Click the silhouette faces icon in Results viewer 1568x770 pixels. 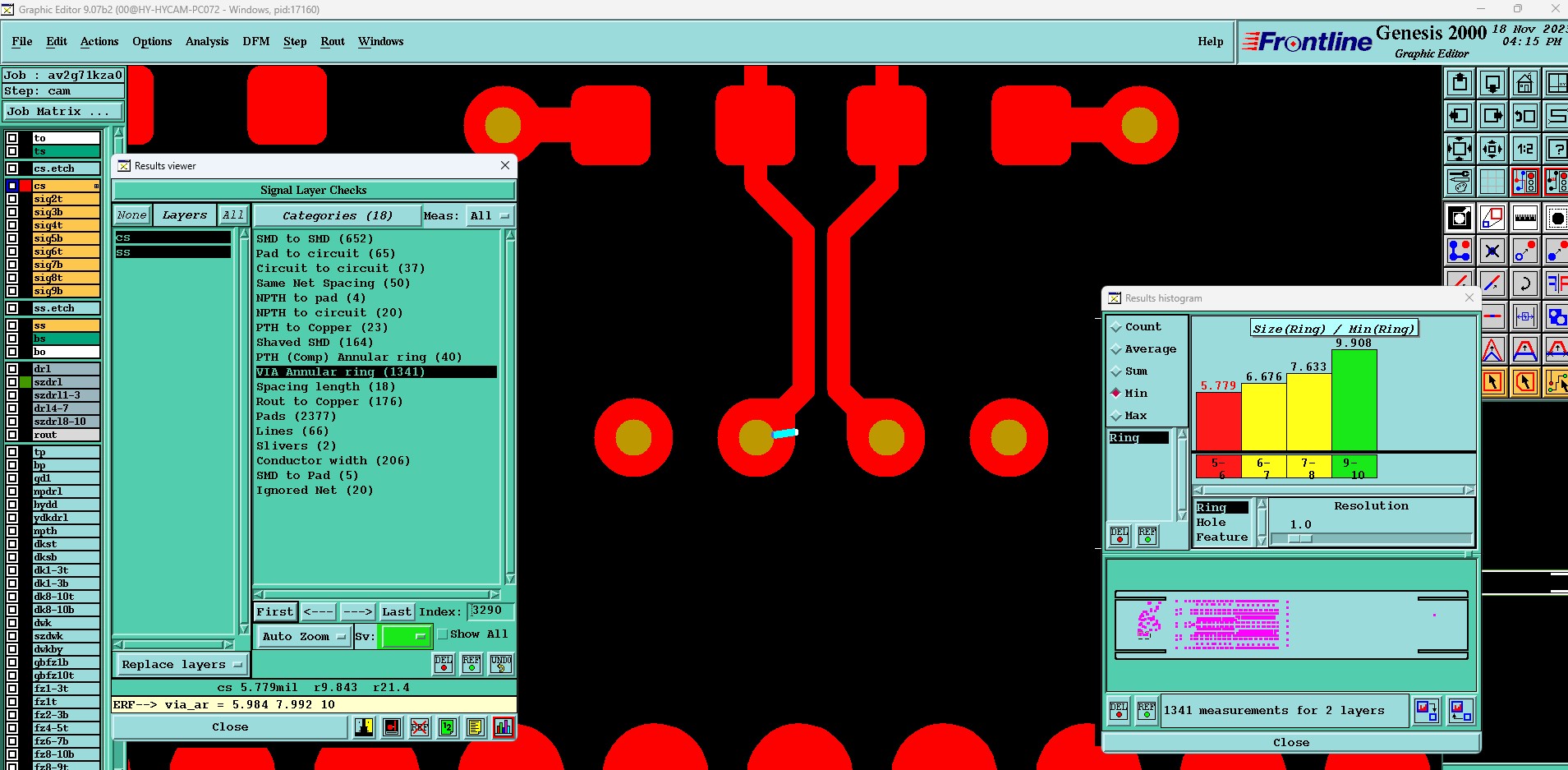[364, 726]
